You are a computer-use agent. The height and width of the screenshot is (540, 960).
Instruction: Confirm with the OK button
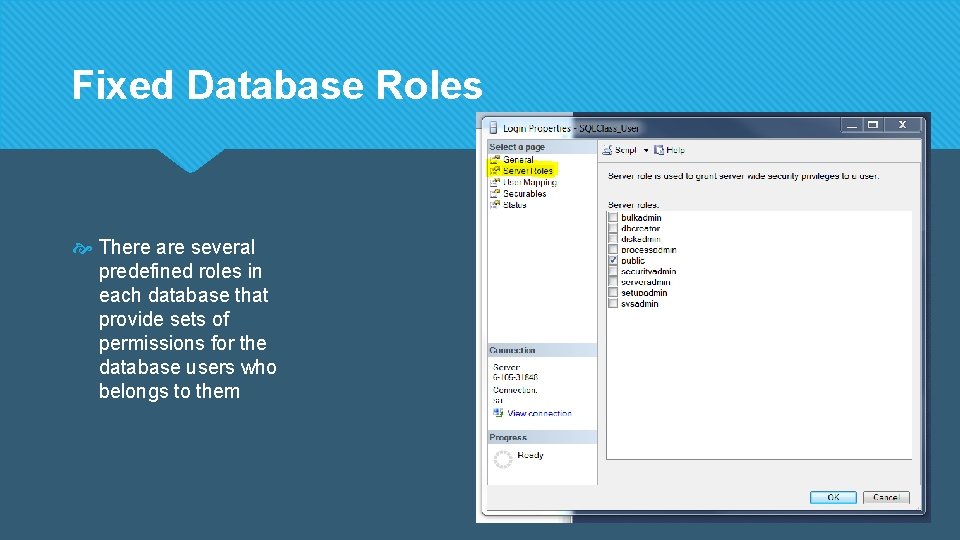(833, 497)
